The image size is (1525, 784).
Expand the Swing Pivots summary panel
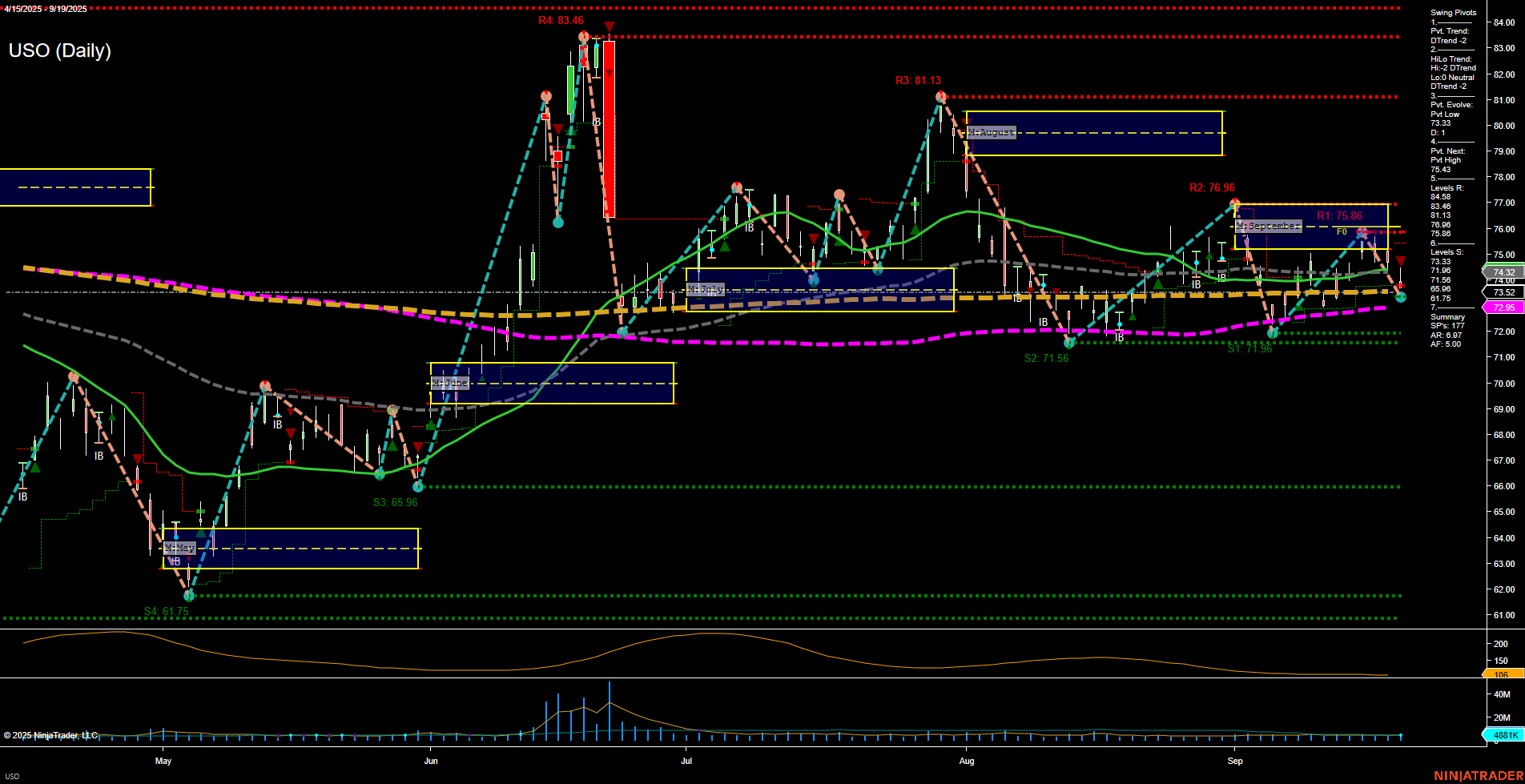[x=1452, y=13]
